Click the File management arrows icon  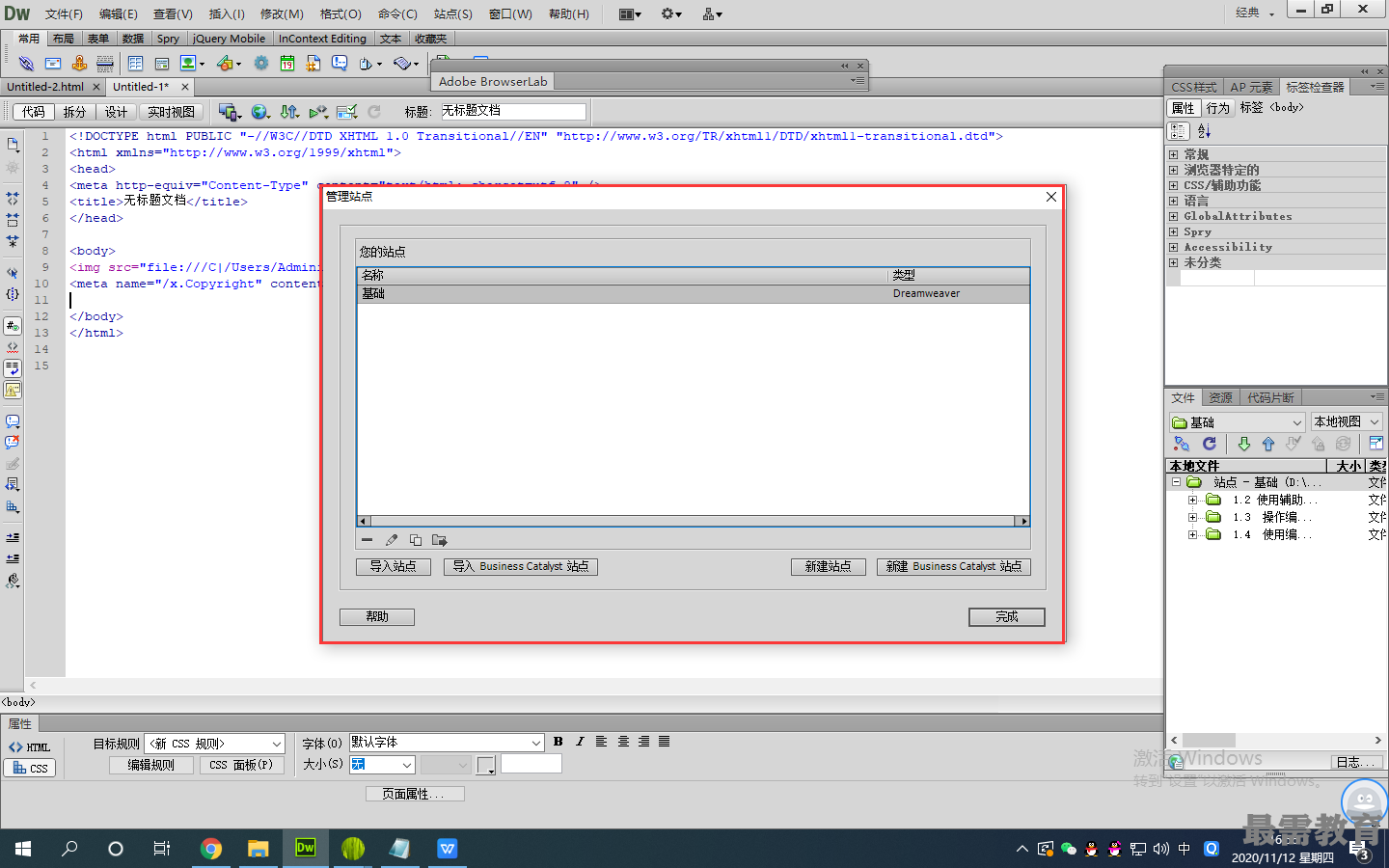coord(288,112)
